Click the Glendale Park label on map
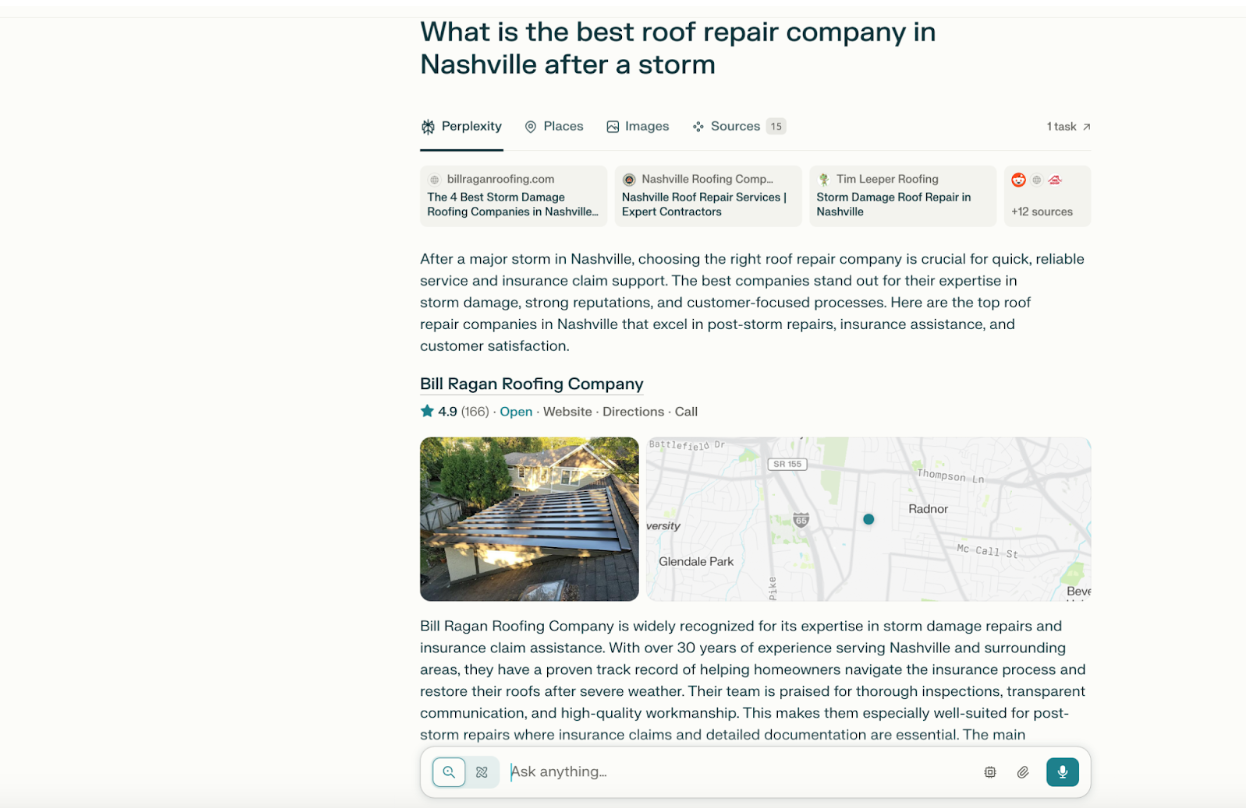 696,562
